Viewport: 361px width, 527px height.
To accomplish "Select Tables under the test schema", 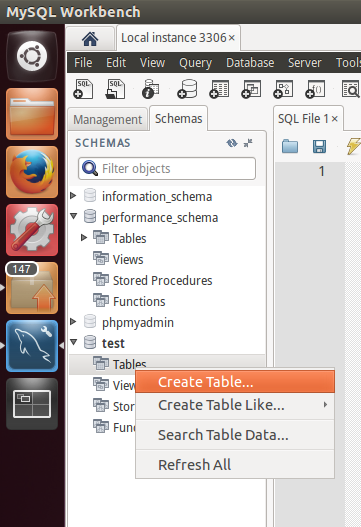I will point(129,364).
